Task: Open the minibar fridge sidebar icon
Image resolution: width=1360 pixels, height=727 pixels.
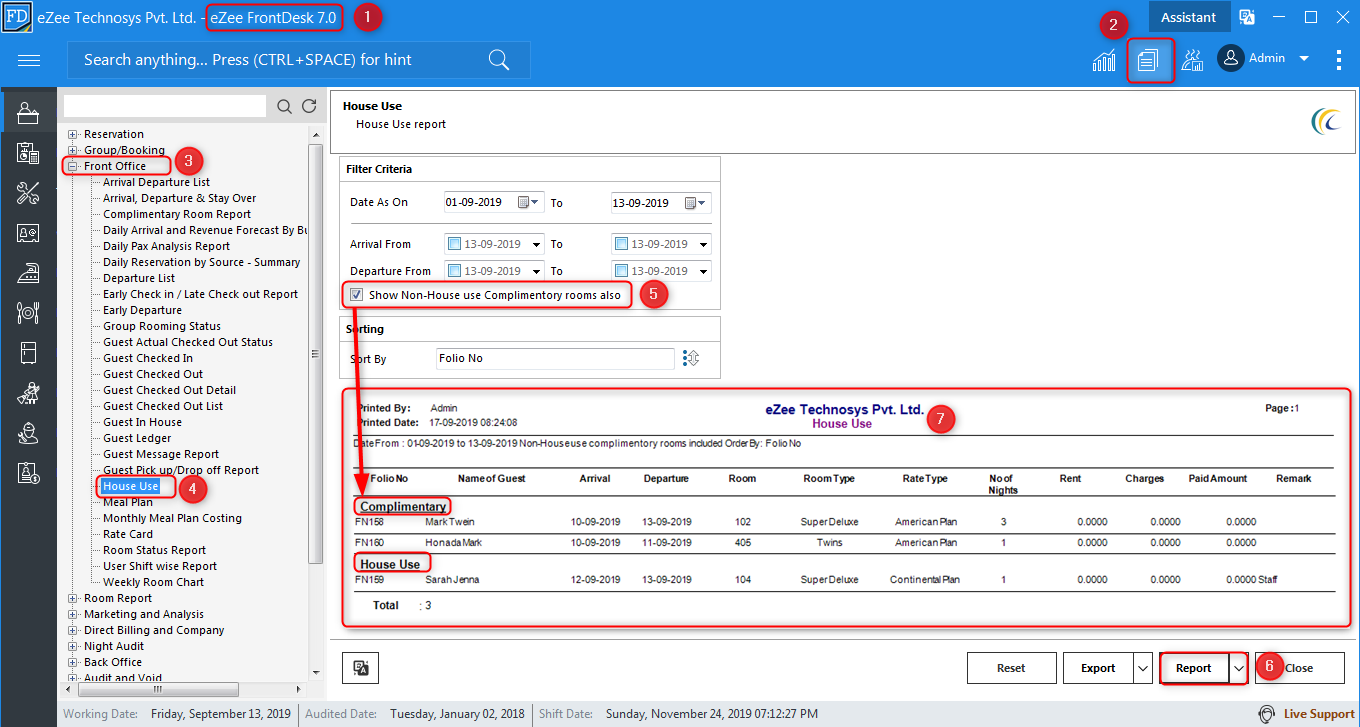Action: tap(28, 353)
